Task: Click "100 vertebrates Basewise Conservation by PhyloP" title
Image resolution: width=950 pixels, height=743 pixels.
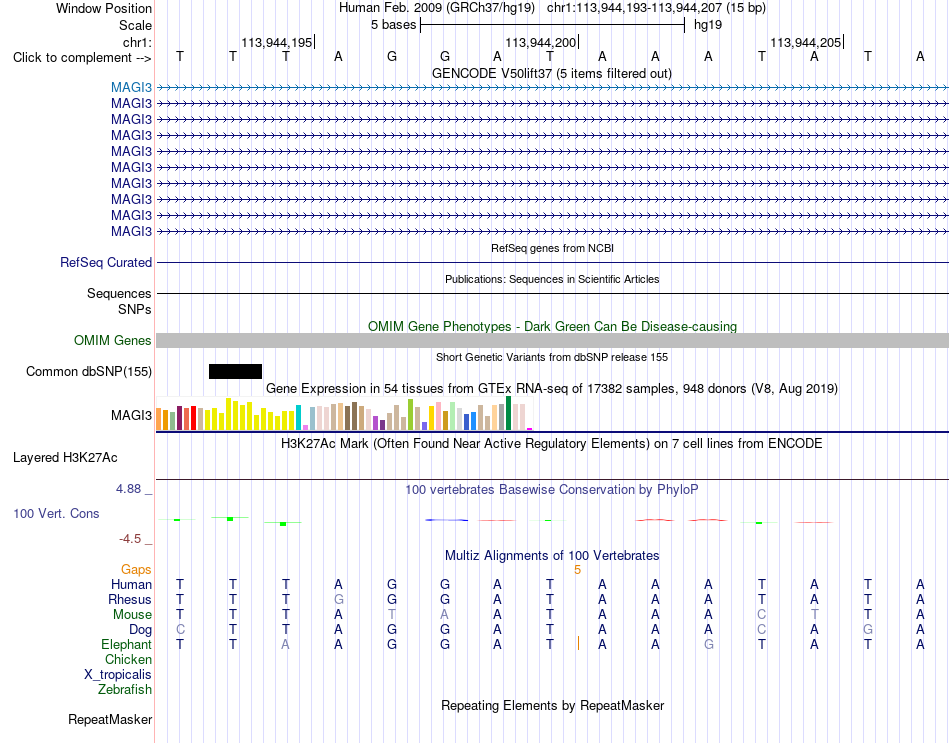Action: [552, 490]
